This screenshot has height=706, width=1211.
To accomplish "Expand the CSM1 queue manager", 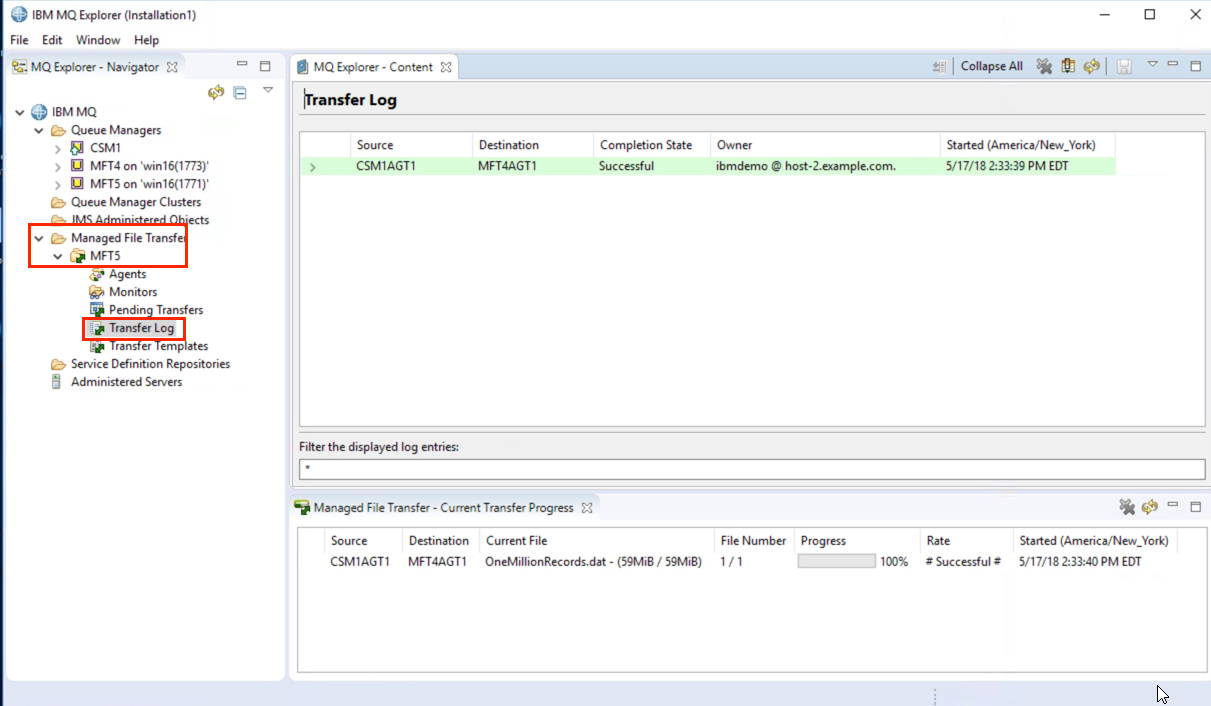I will [x=58, y=148].
